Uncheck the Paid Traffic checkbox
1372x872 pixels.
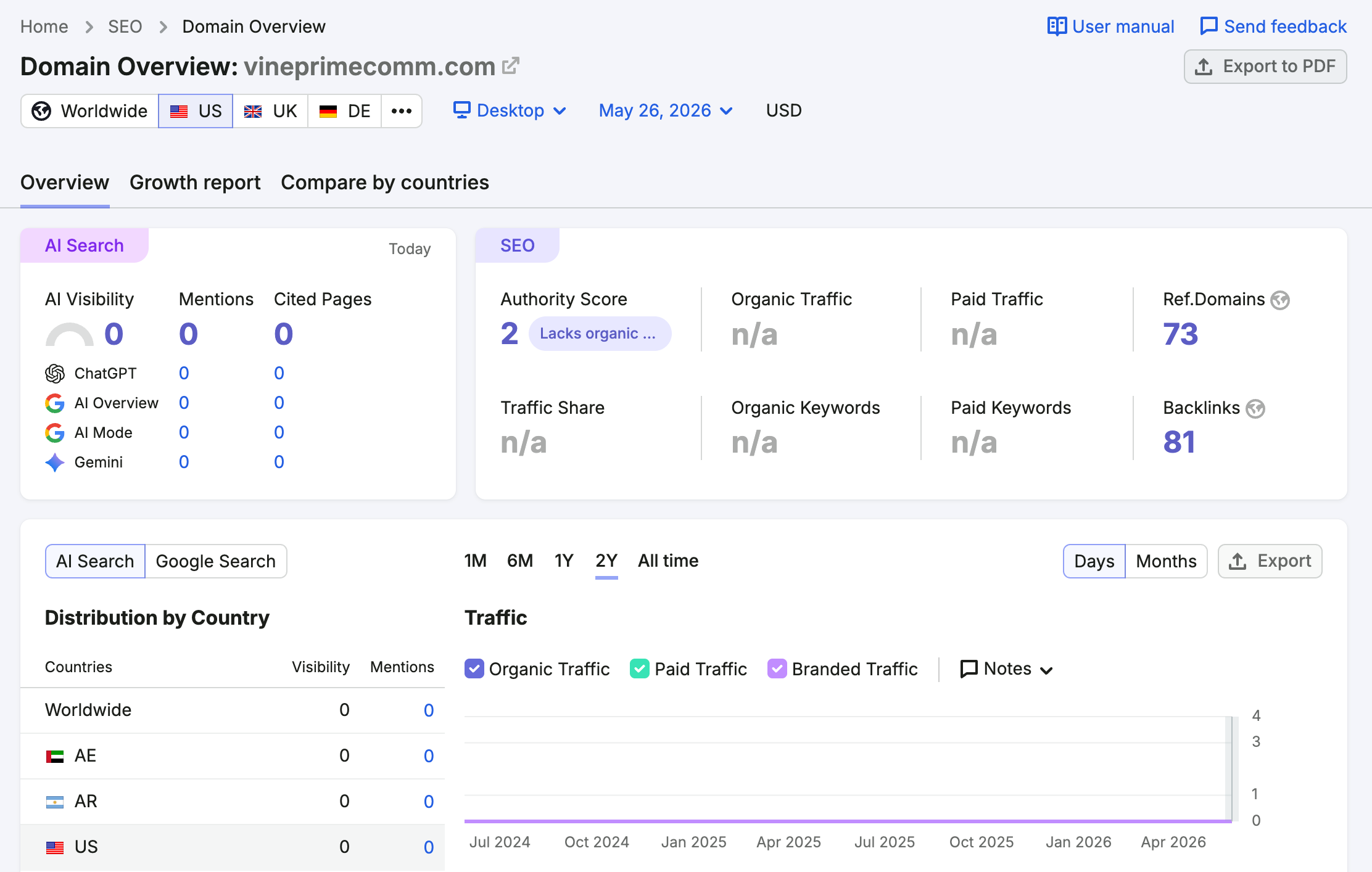pos(640,669)
